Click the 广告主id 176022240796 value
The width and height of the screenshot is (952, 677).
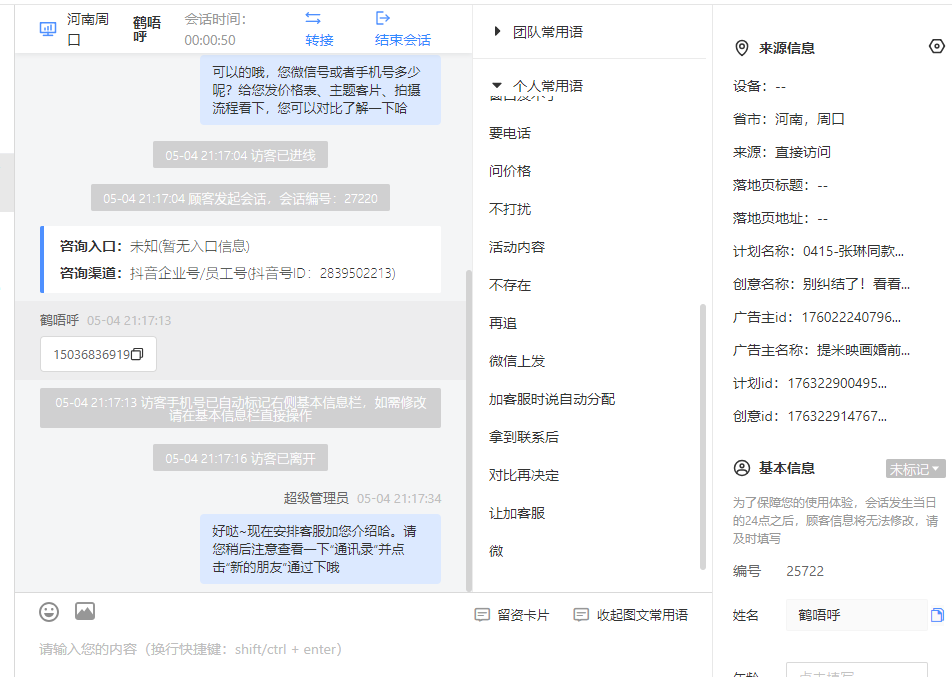point(851,317)
